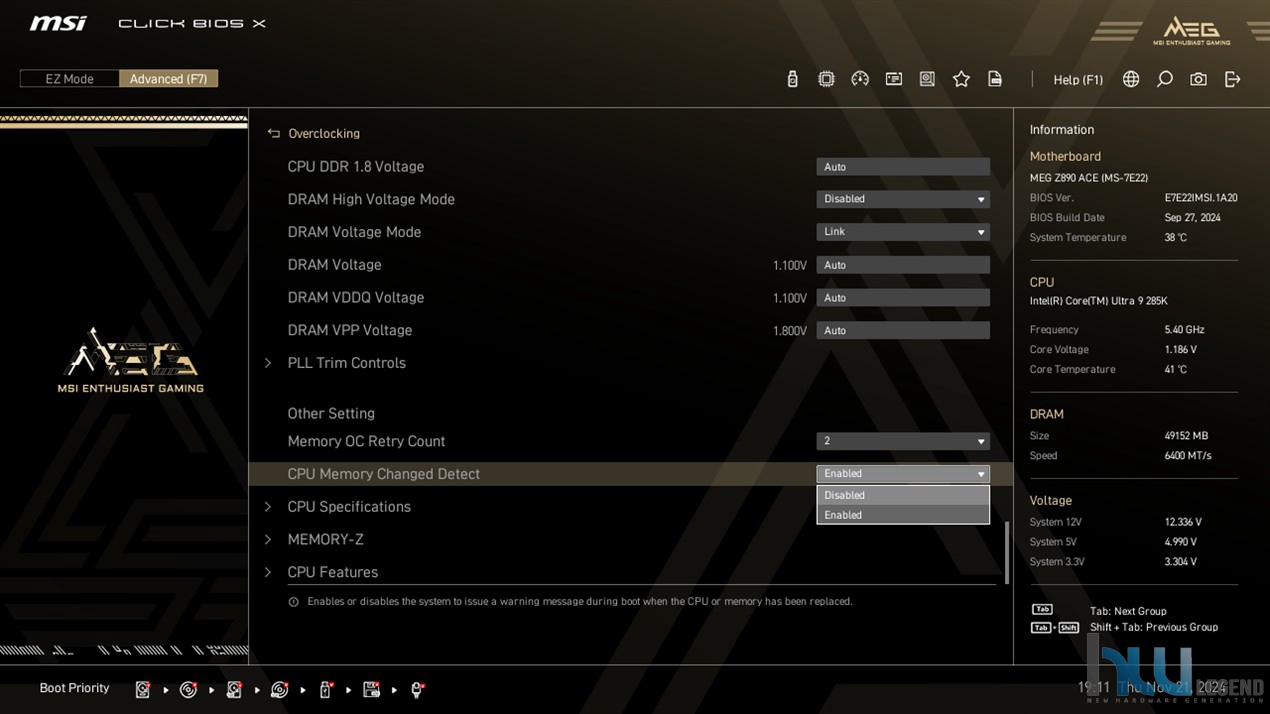Open the CPU chip icon in the toolbar
This screenshot has height=714, width=1270.
(x=826, y=79)
